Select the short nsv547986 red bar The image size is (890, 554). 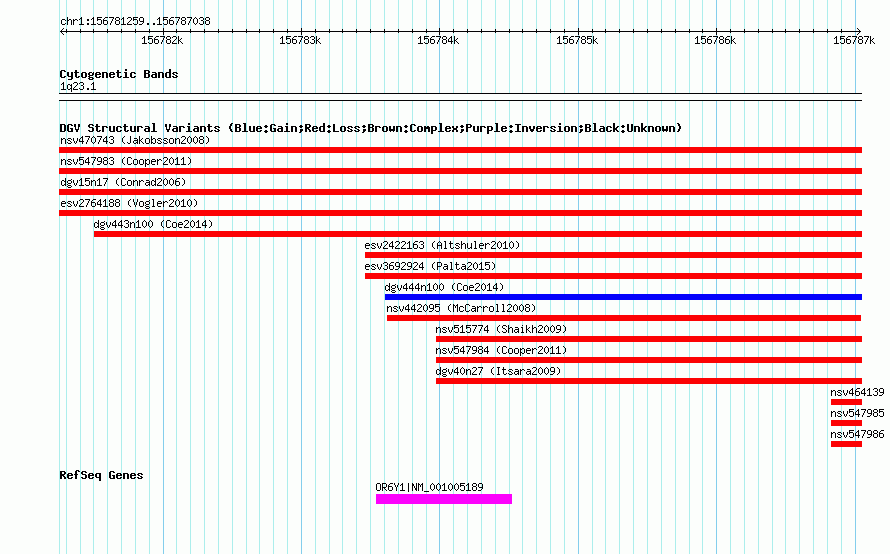[x=846, y=444]
